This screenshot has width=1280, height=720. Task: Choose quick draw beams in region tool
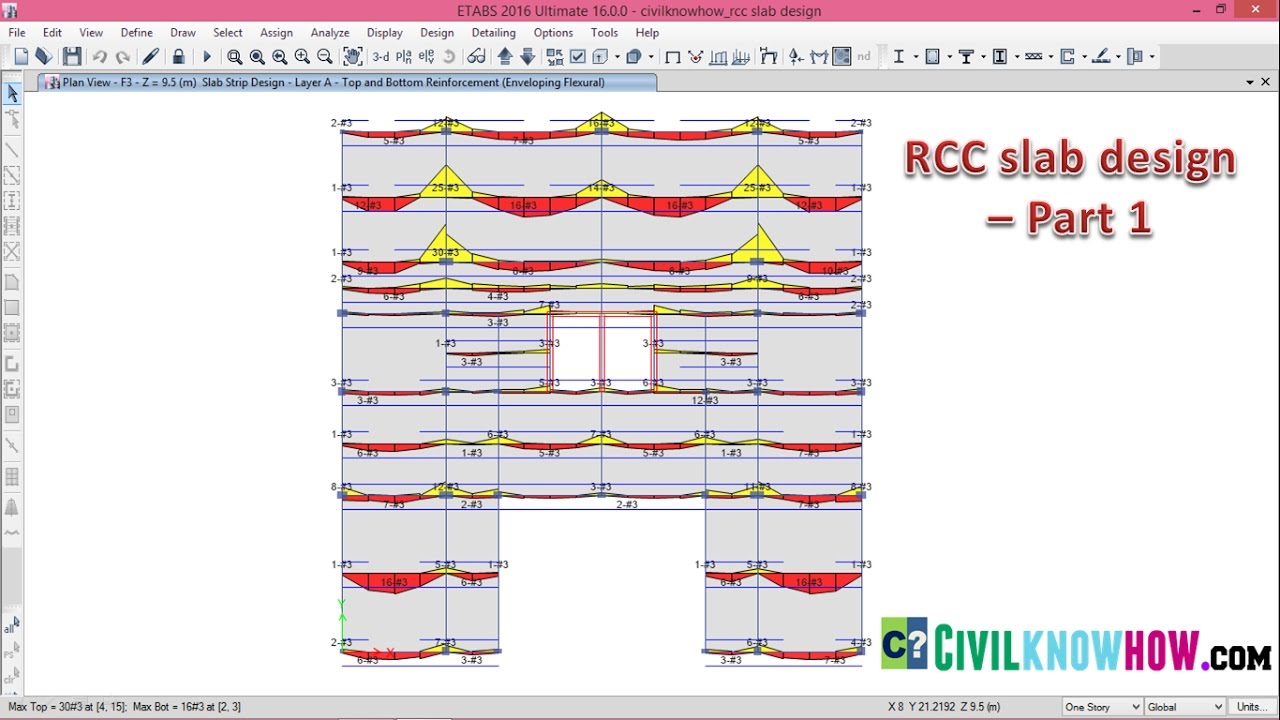click(12, 176)
